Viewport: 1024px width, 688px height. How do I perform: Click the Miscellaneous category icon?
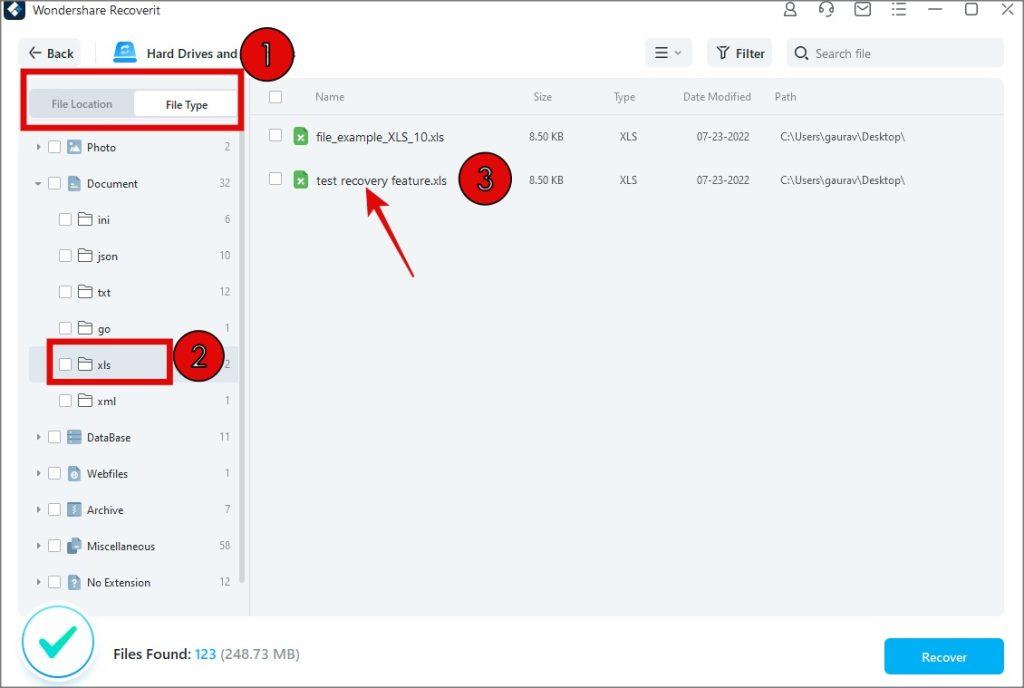74,546
